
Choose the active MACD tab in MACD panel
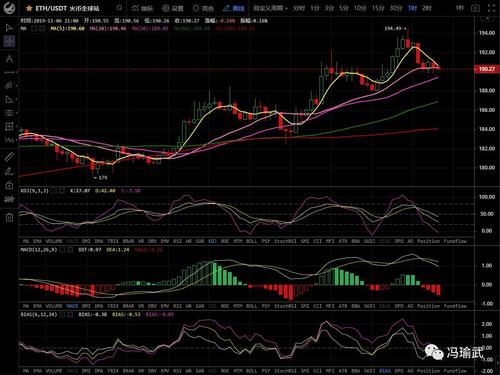point(72,306)
